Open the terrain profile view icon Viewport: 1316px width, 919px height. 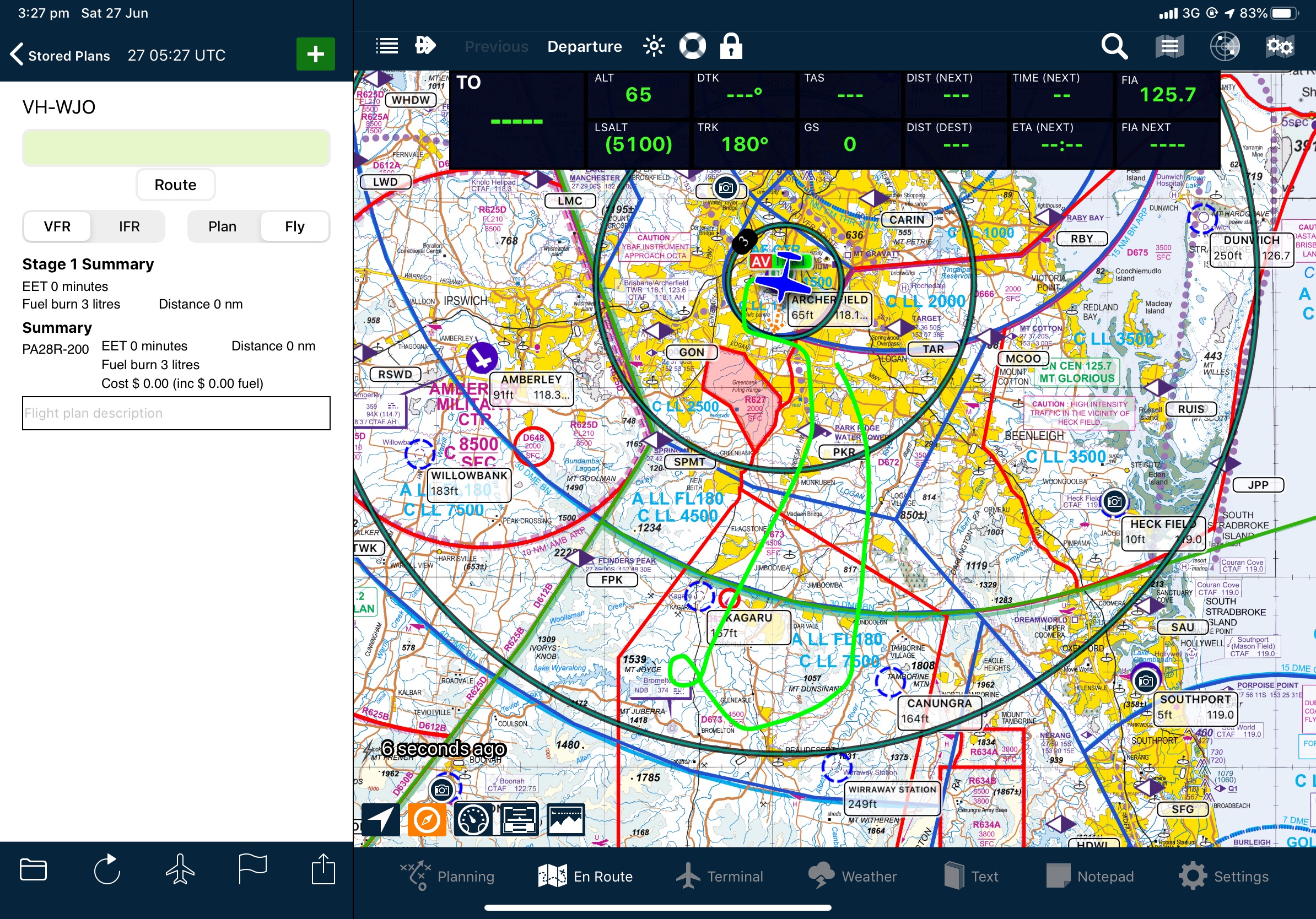coord(565,820)
